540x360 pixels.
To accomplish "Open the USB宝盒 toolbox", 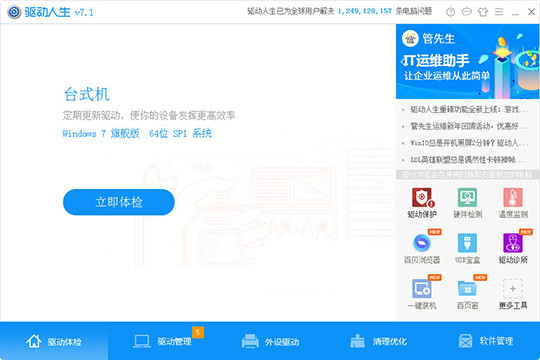I will pyautogui.click(x=467, y=248).
